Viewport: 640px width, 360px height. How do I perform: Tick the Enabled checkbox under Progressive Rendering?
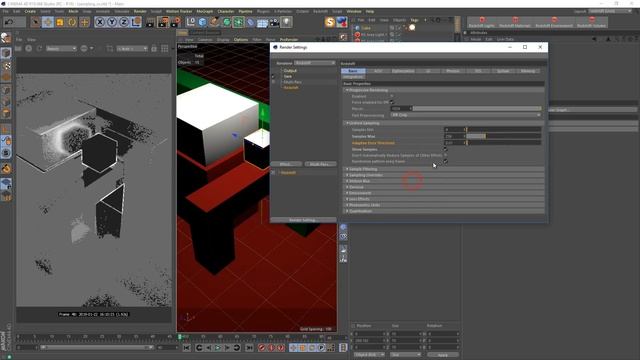point(392,96)
